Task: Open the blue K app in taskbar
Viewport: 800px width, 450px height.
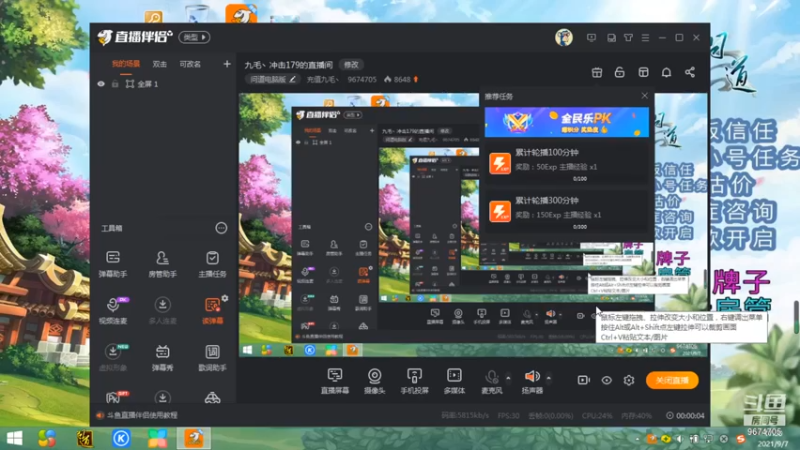Action: click(x=121, y=438)
